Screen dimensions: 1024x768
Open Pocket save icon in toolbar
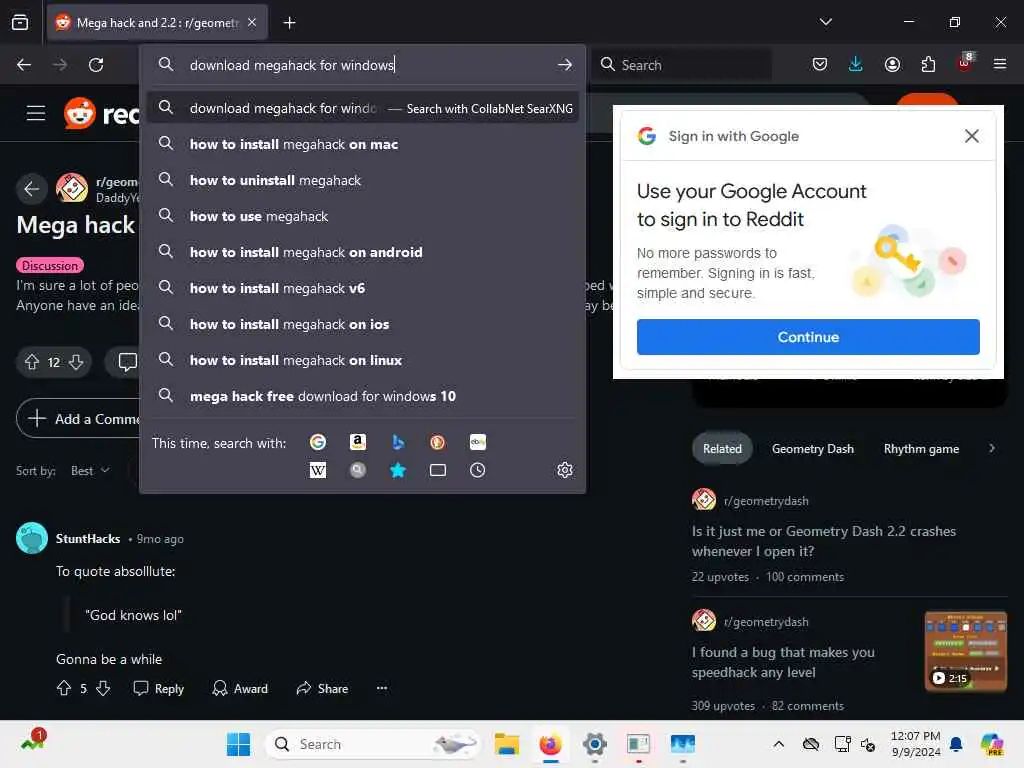[820, 64]
